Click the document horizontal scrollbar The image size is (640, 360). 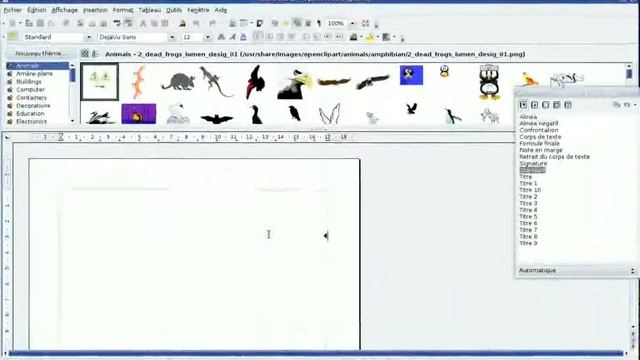[x=316, y=353]
